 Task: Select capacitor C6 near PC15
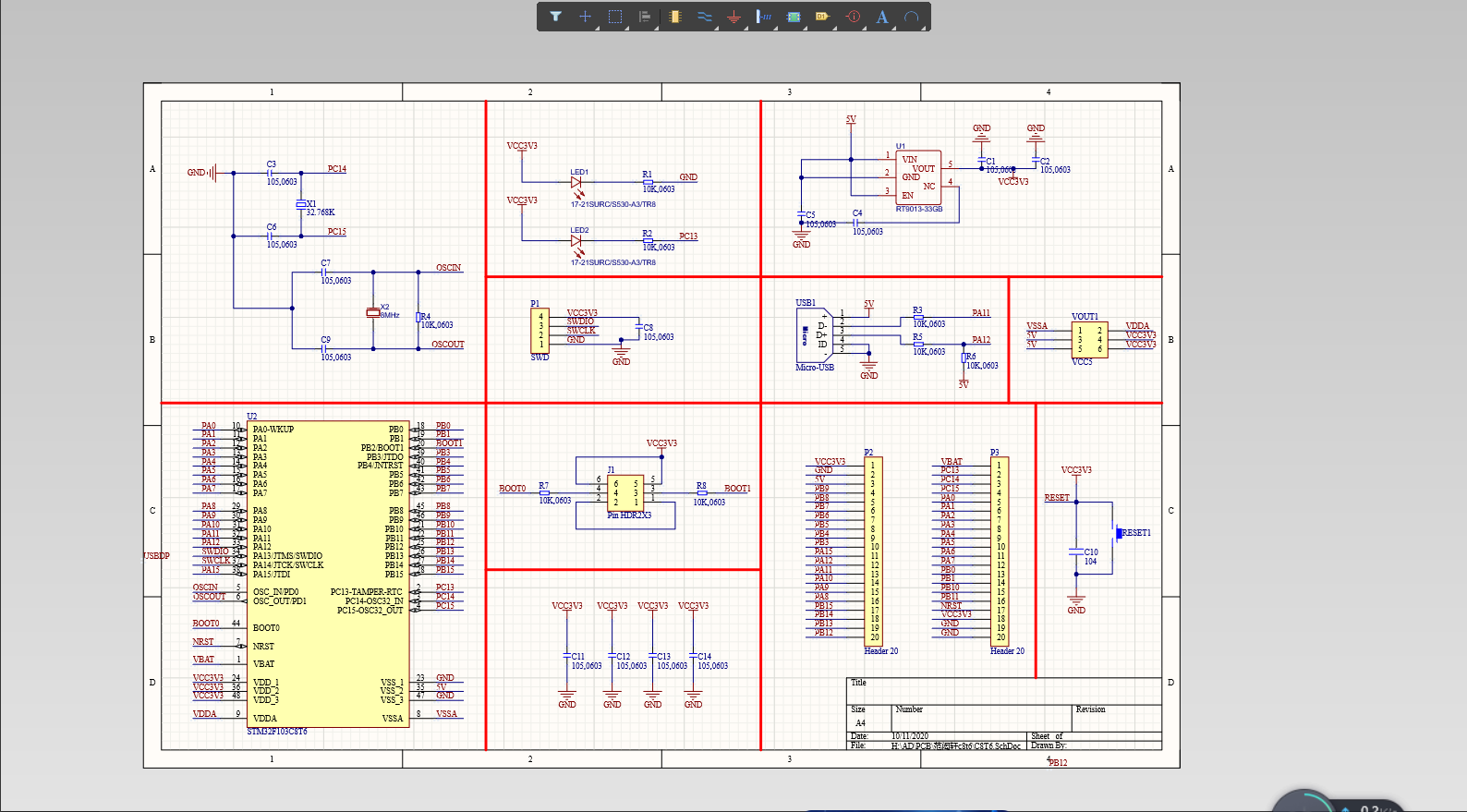[271, 236]
